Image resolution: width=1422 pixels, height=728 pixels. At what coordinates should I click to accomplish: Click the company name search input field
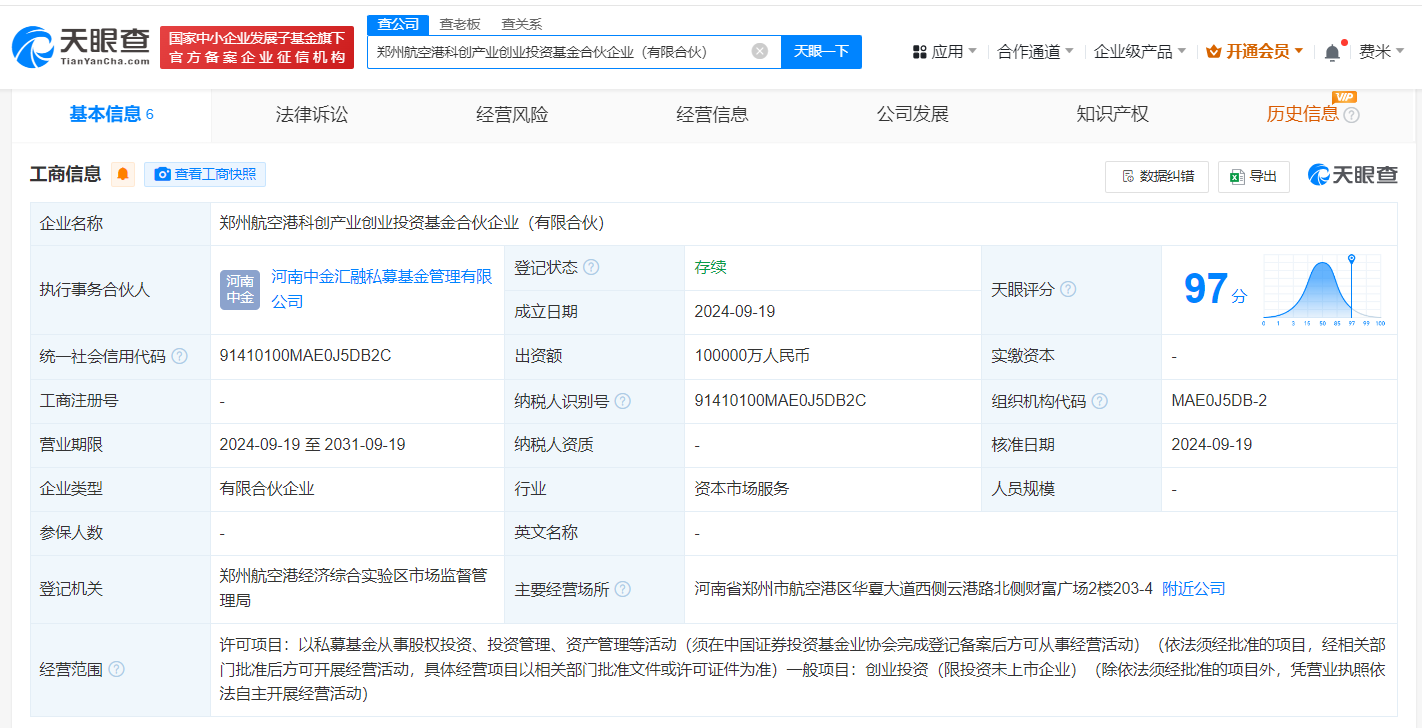pyautogui.click(x=570, y=51)
